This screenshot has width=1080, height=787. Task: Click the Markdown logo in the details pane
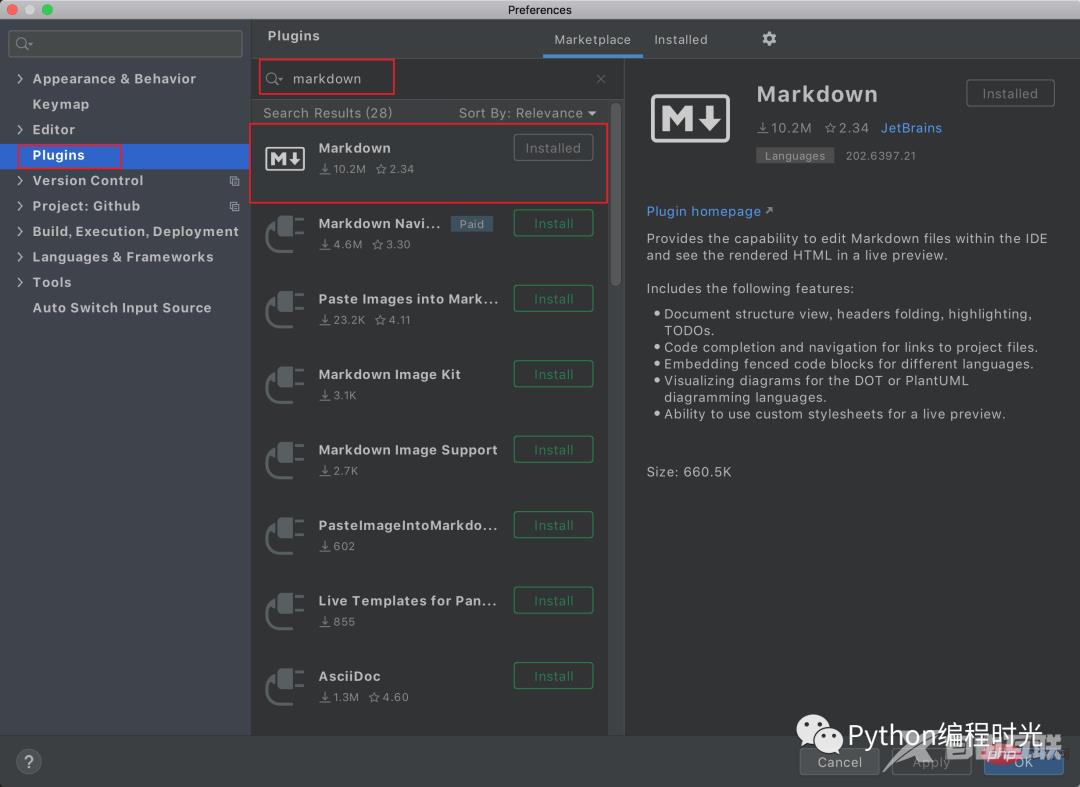(x=690, y=118)
